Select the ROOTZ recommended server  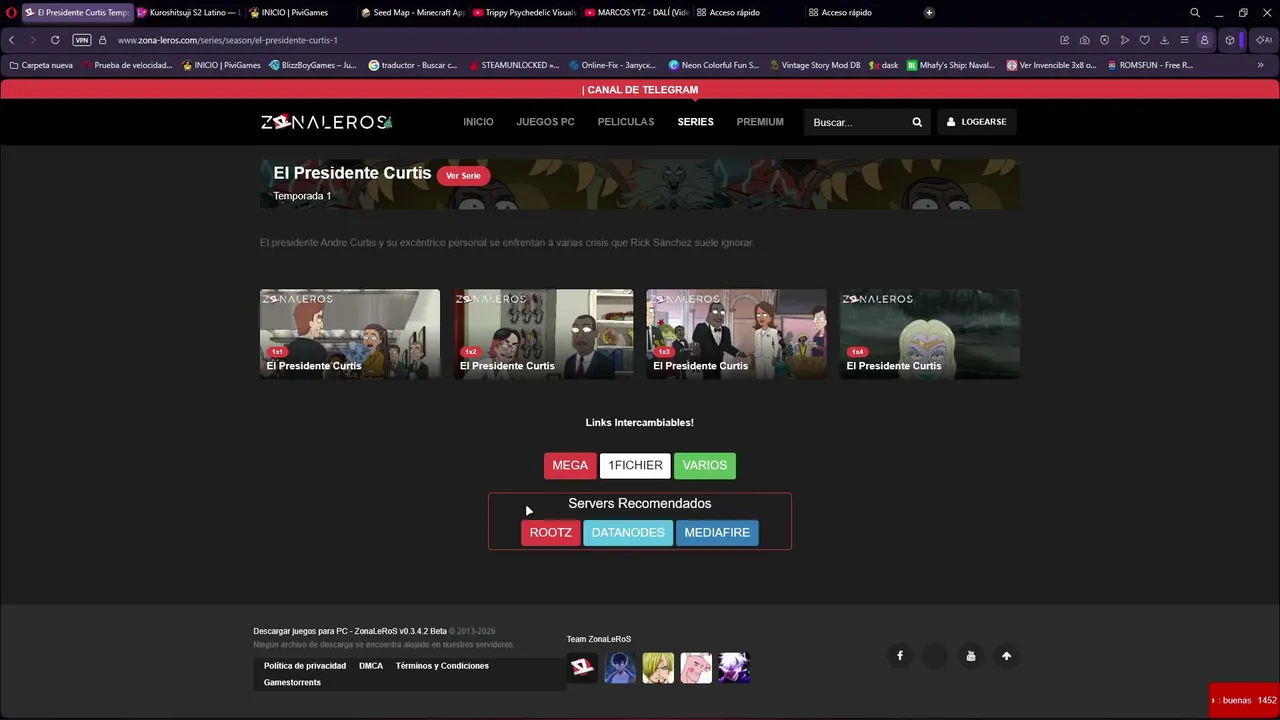pyautogui.click(x=551, y=533)
